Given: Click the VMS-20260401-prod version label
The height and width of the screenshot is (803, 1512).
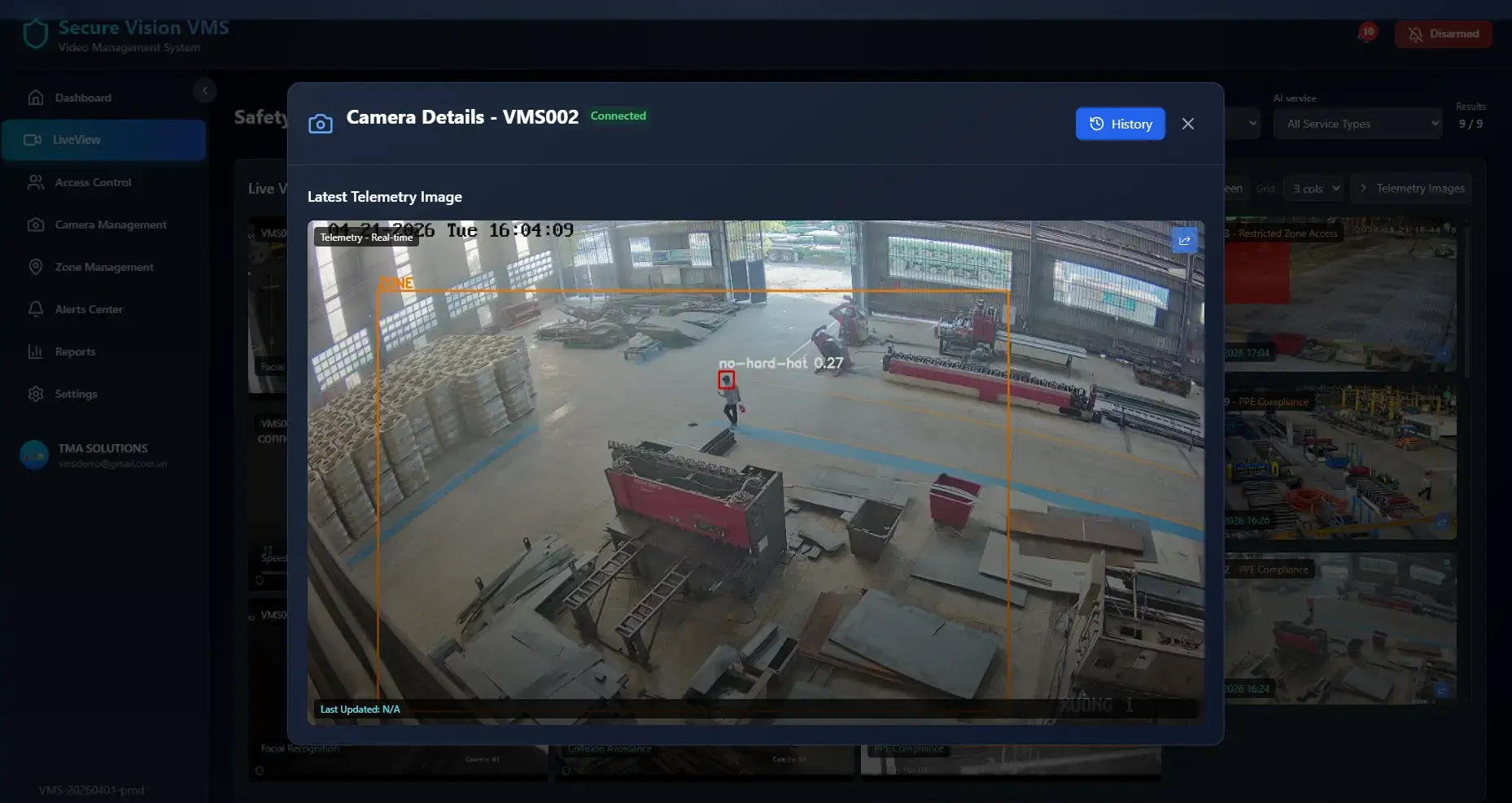Looking at the screenshot, I should tap(91, 790).
